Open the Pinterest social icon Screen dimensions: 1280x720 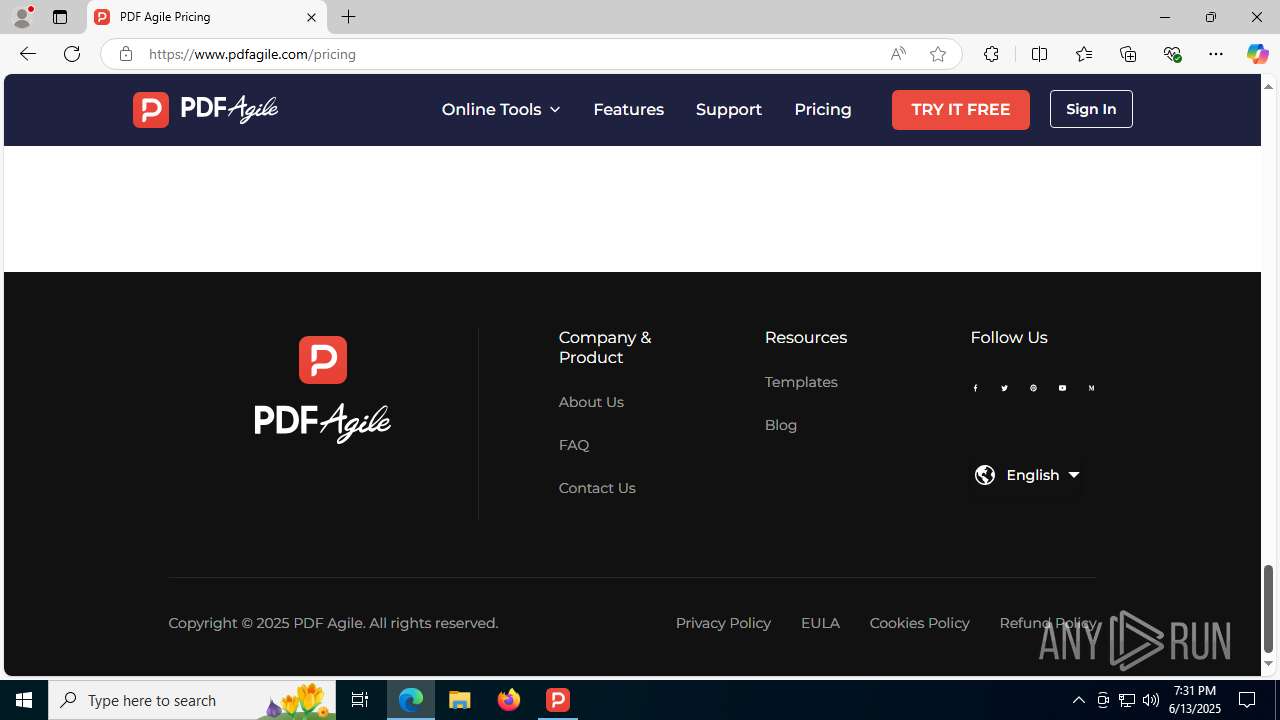pyautogui.click(x=1033, y=388)
